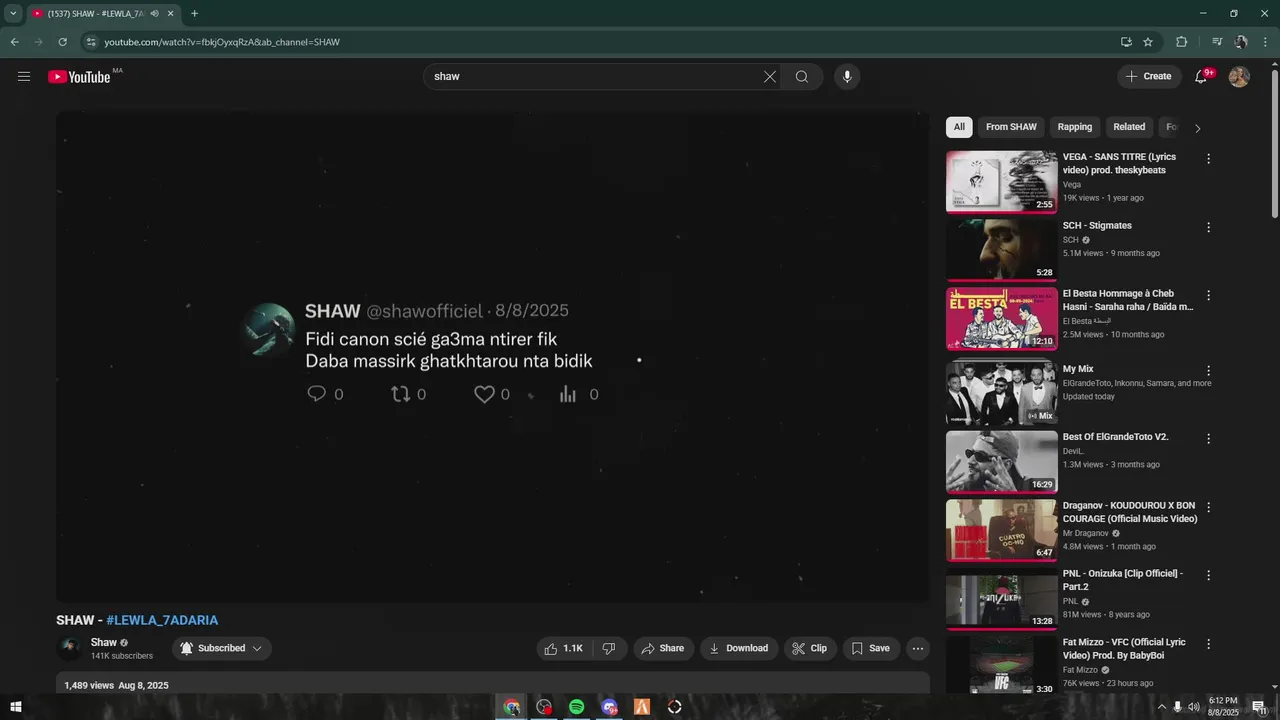Click the browser address bar URL

tap(222, 42)
